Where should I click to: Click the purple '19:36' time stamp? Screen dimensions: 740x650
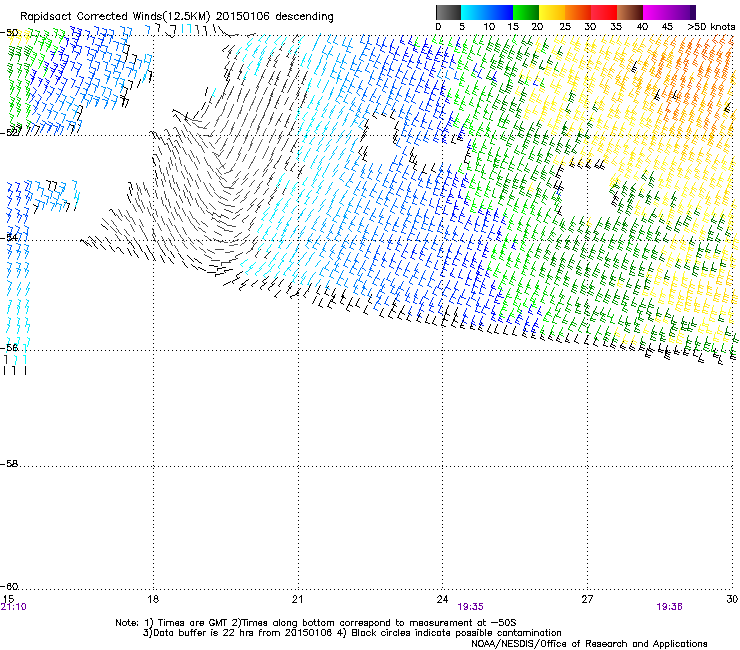pos(669,607)
